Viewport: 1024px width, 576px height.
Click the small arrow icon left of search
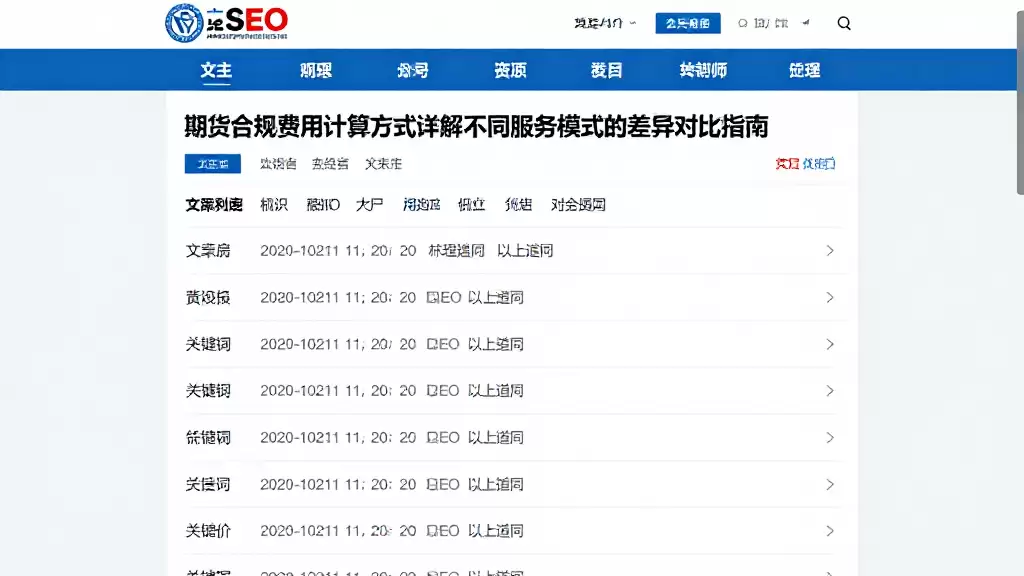[x=806, y=23]
